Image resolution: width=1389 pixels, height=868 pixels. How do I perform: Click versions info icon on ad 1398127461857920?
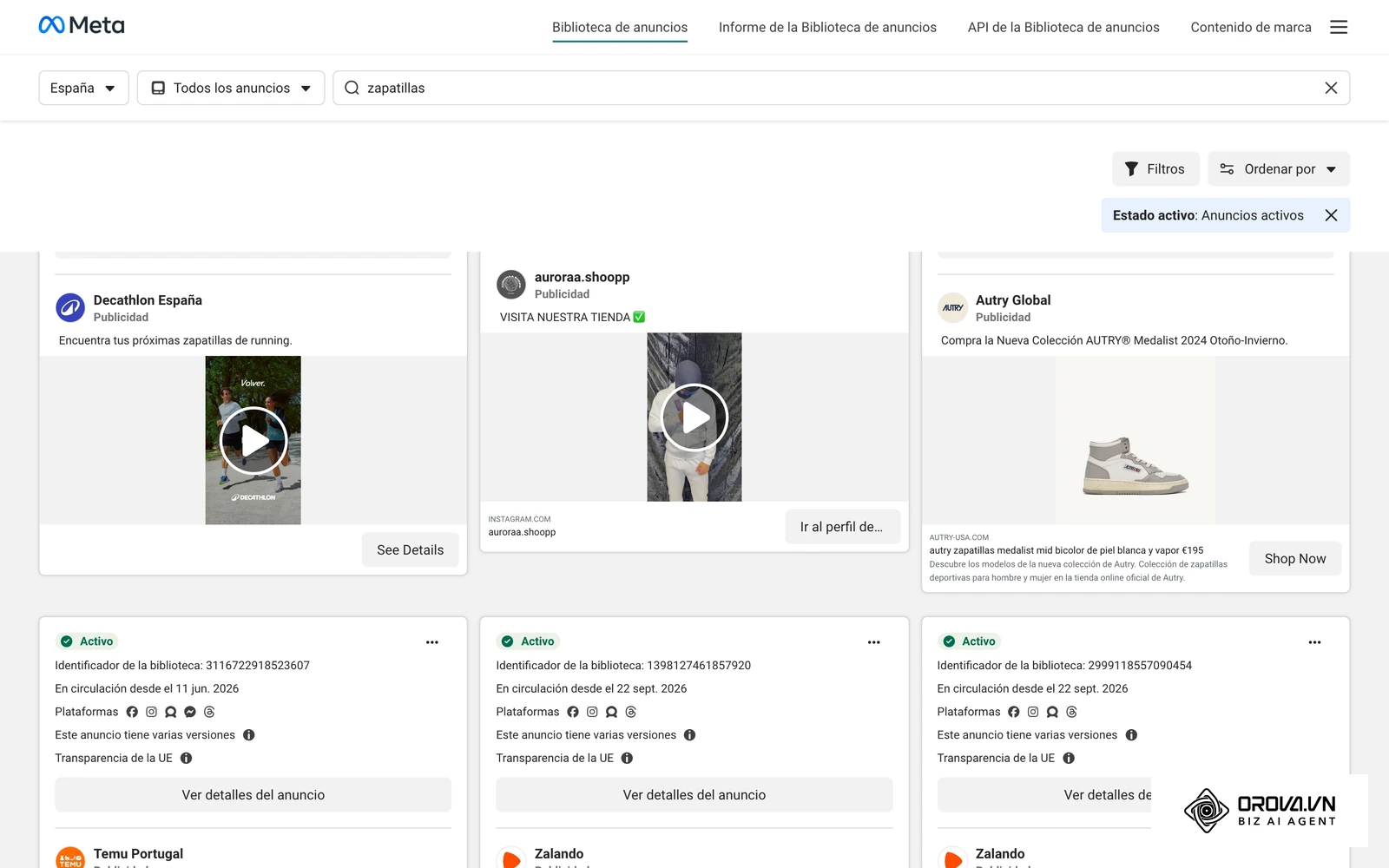click(x=690, y=735)
